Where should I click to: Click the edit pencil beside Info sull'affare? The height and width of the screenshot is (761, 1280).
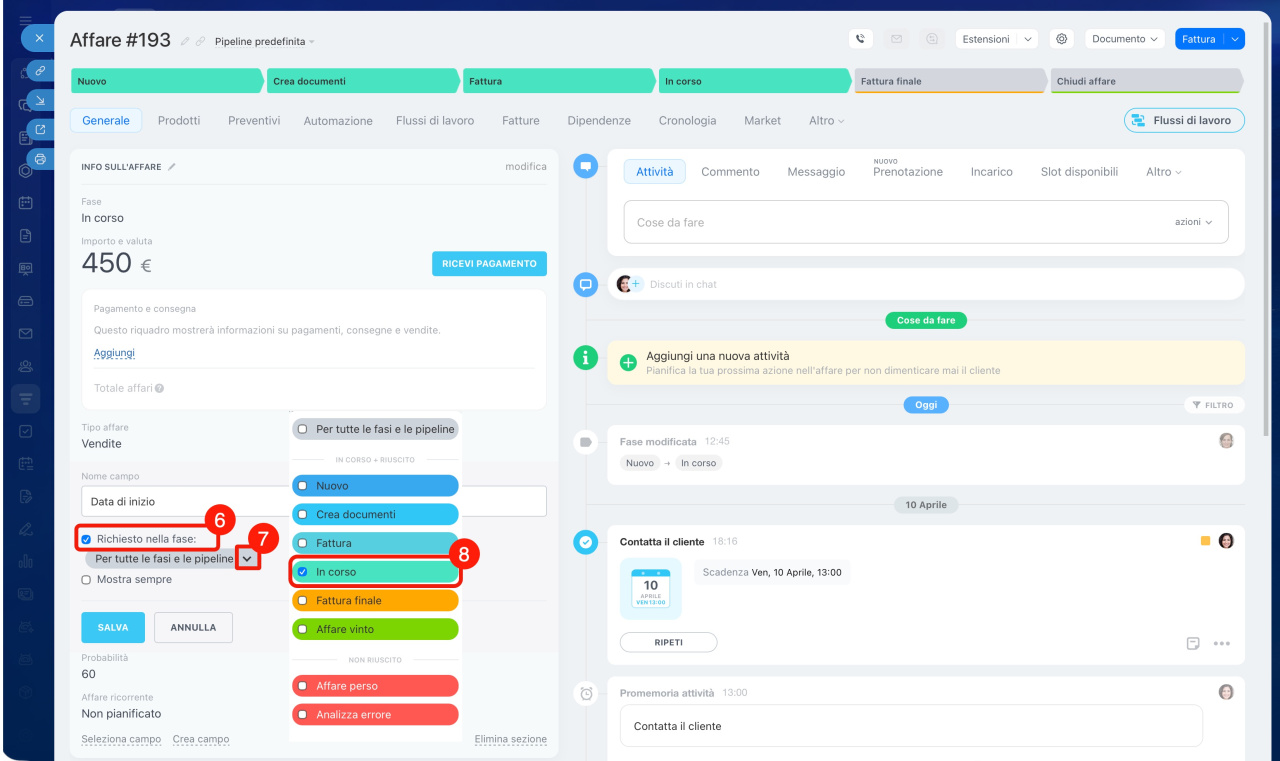pyautogui.click(x=172, y=167)
